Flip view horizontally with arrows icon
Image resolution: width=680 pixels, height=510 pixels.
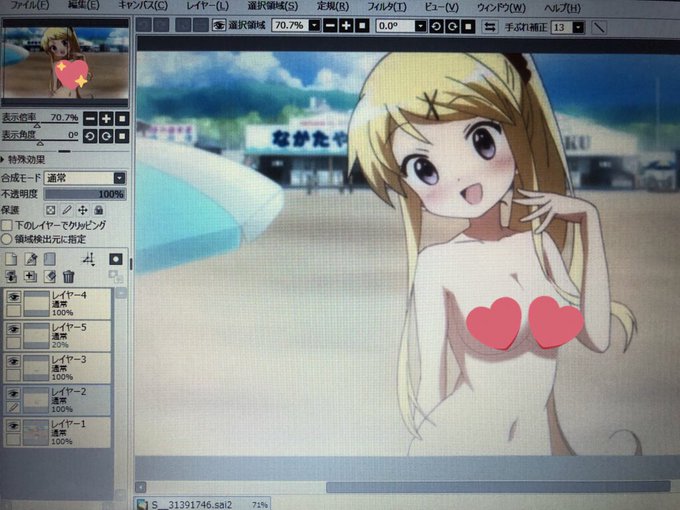[490, 27]
